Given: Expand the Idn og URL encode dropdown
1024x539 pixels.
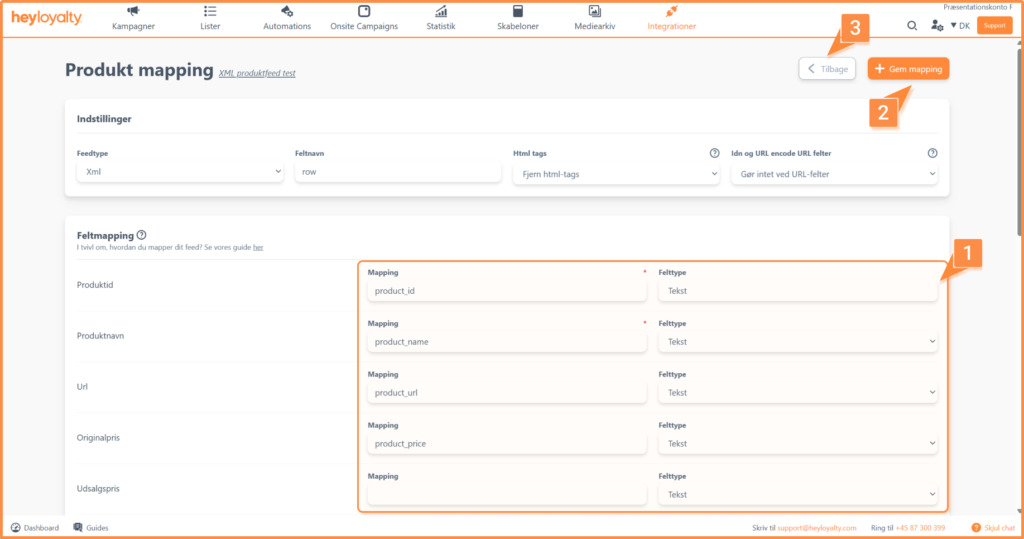Looking at the screenshot, I should click(833, 173).
